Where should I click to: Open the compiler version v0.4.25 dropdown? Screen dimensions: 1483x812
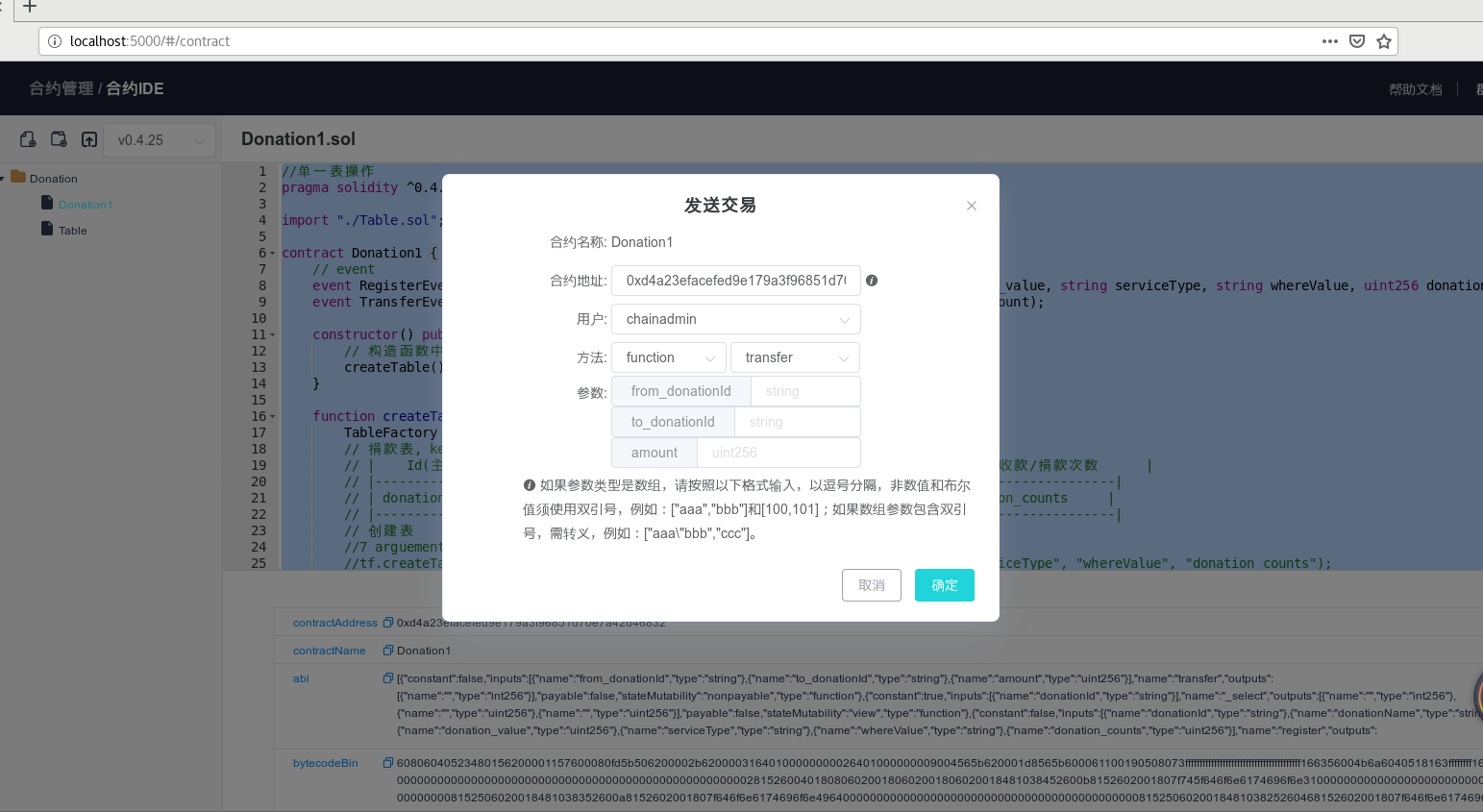[160, 139]
